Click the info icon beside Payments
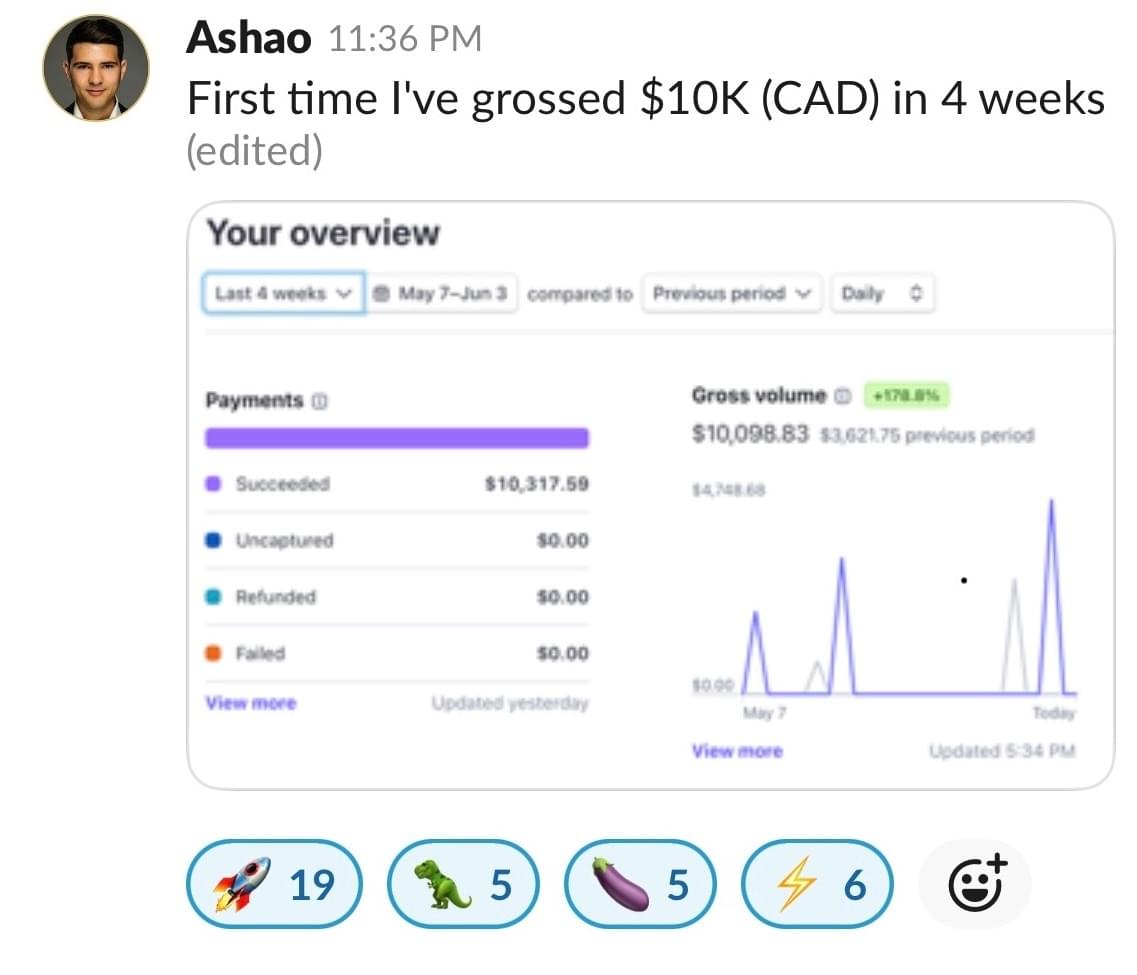The width and height of the screenshot is (1137, 975). (320, 401)
